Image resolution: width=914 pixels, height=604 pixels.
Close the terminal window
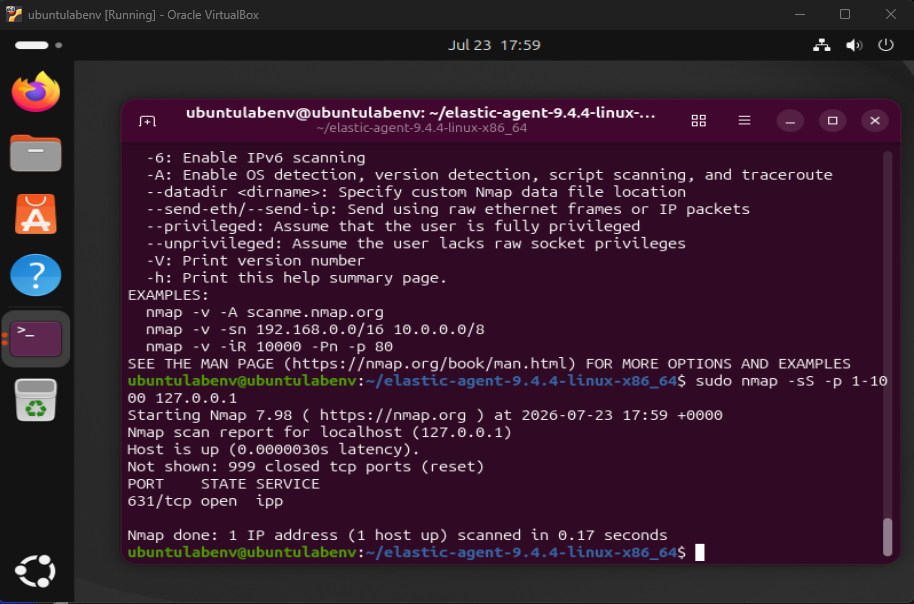[x=875, y=121]
